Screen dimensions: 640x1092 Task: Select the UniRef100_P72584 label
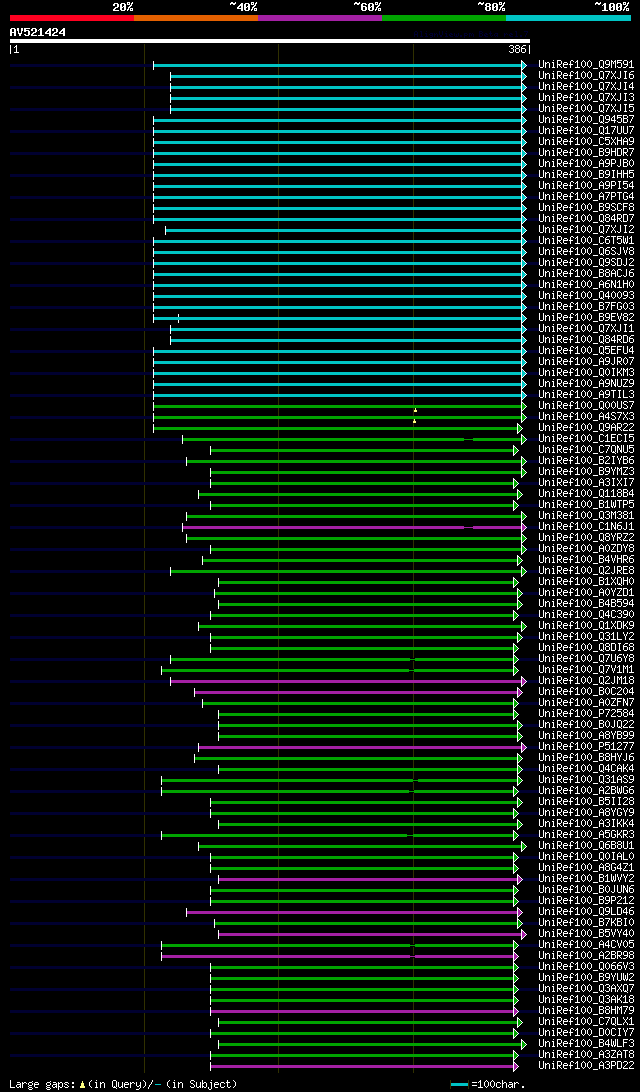point(586,714)
